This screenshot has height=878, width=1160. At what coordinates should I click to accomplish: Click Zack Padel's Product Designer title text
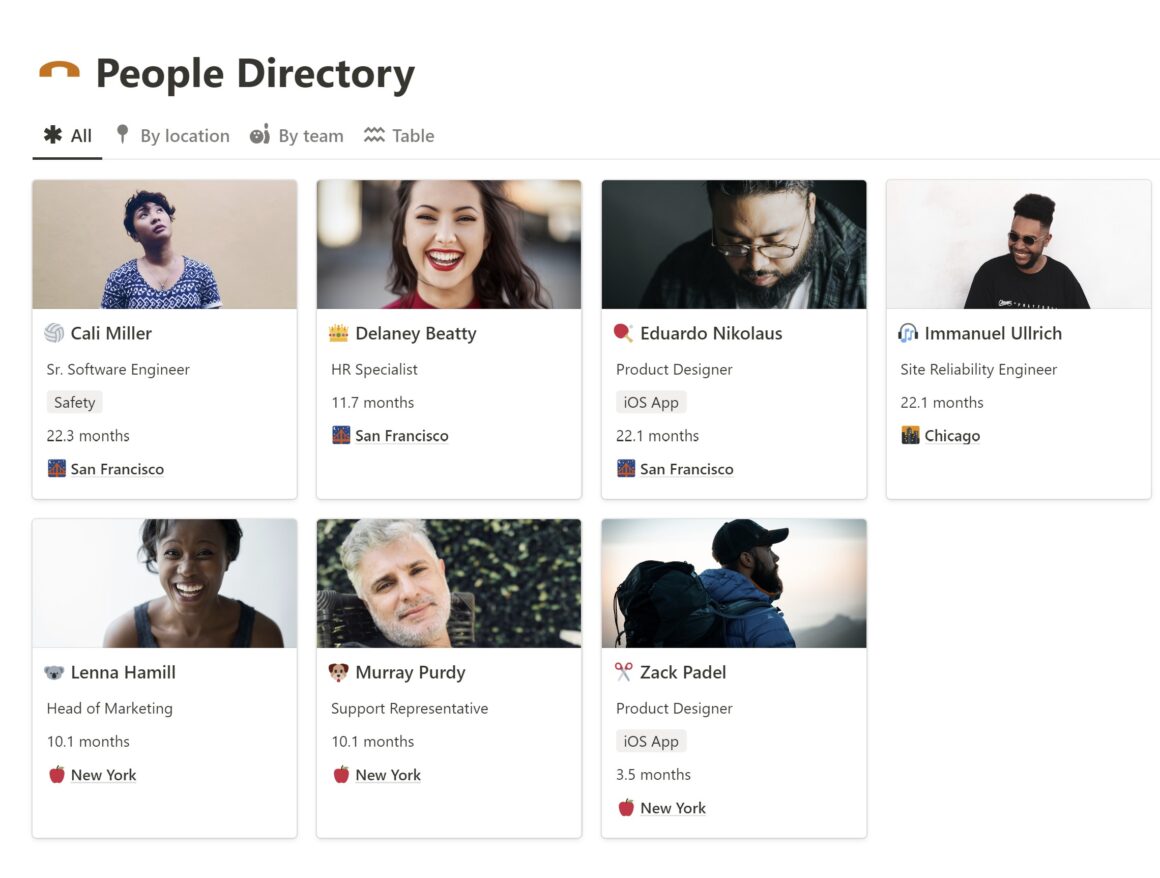(x=674, y=708)
